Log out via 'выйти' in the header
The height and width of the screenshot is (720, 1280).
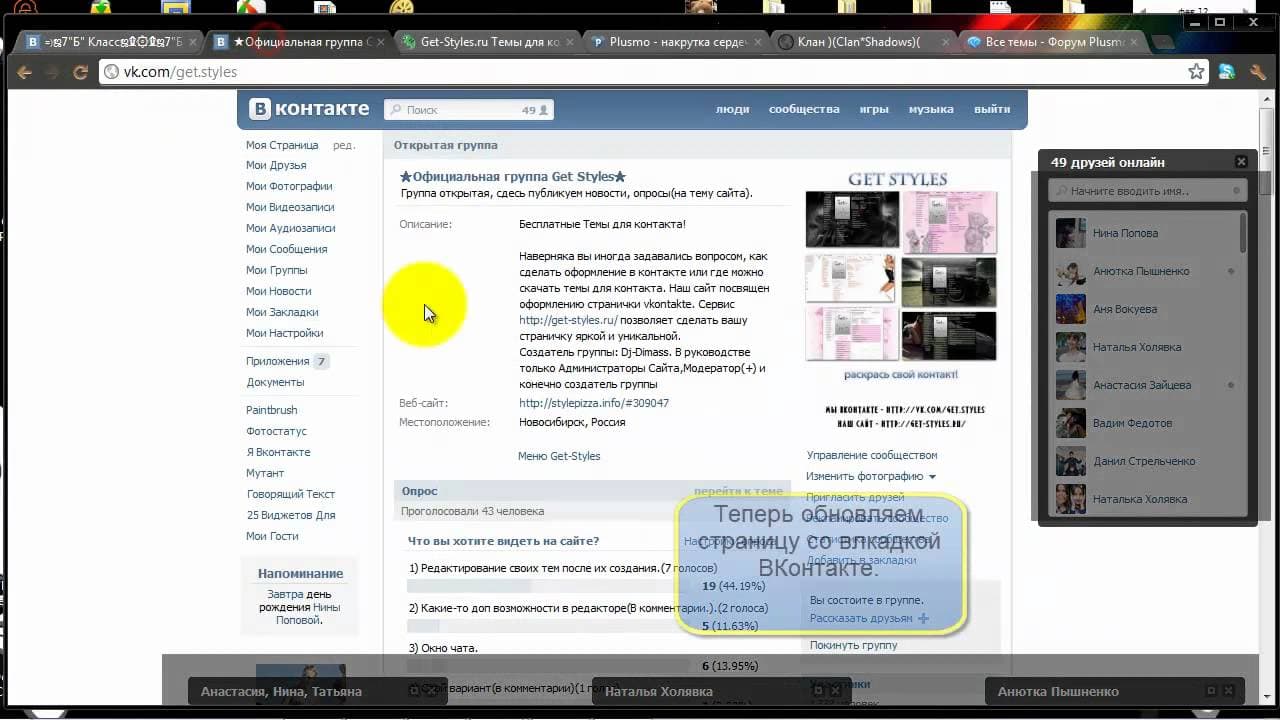[992, 109]
